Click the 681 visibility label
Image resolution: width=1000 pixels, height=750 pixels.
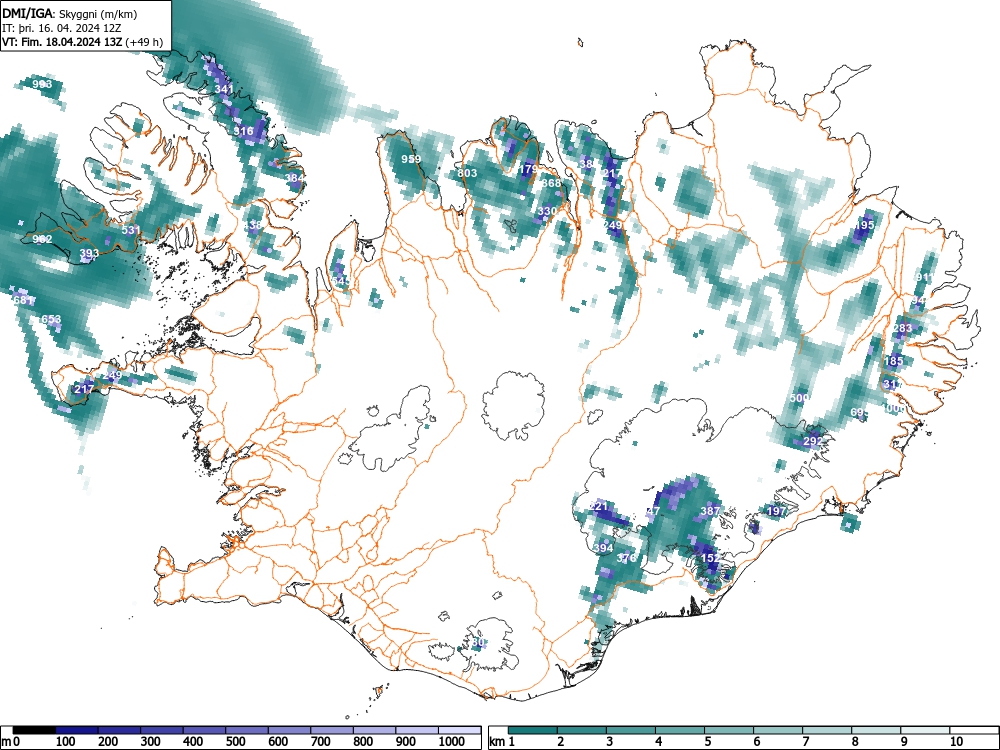click(23, 300)
